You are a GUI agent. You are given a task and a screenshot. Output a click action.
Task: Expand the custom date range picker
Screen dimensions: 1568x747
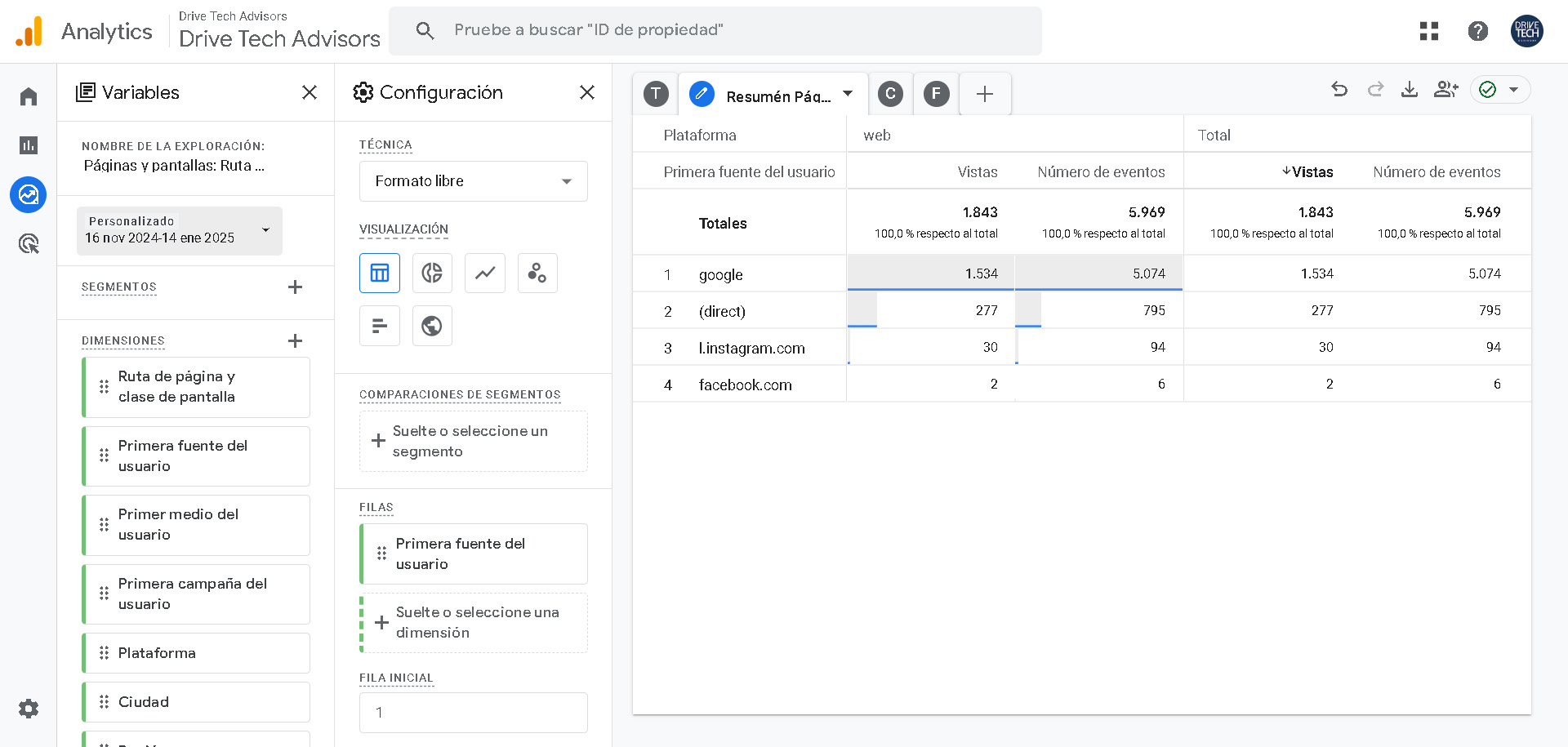click(x=180, y=230)
